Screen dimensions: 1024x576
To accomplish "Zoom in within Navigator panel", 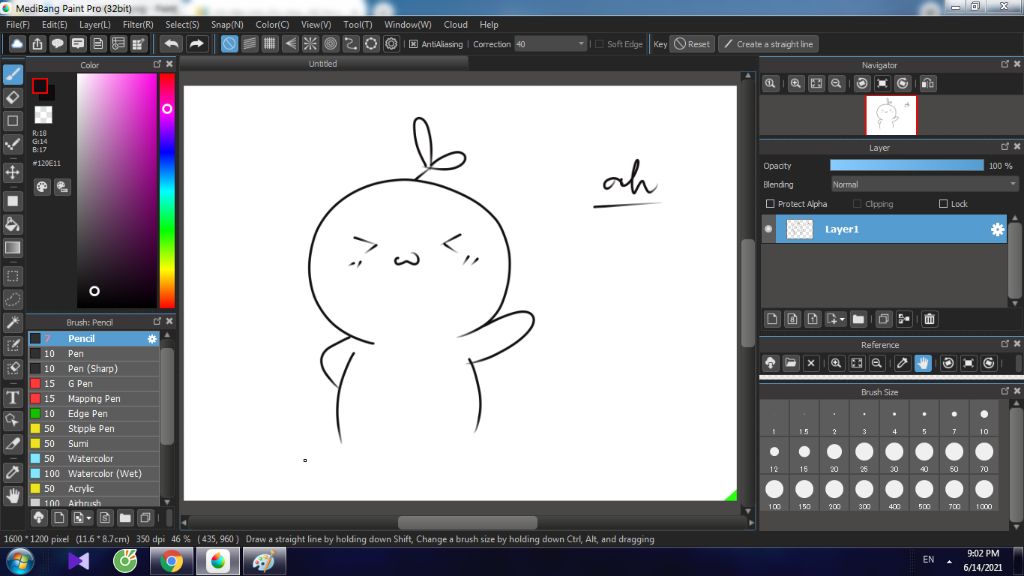I will click(795, 84).
